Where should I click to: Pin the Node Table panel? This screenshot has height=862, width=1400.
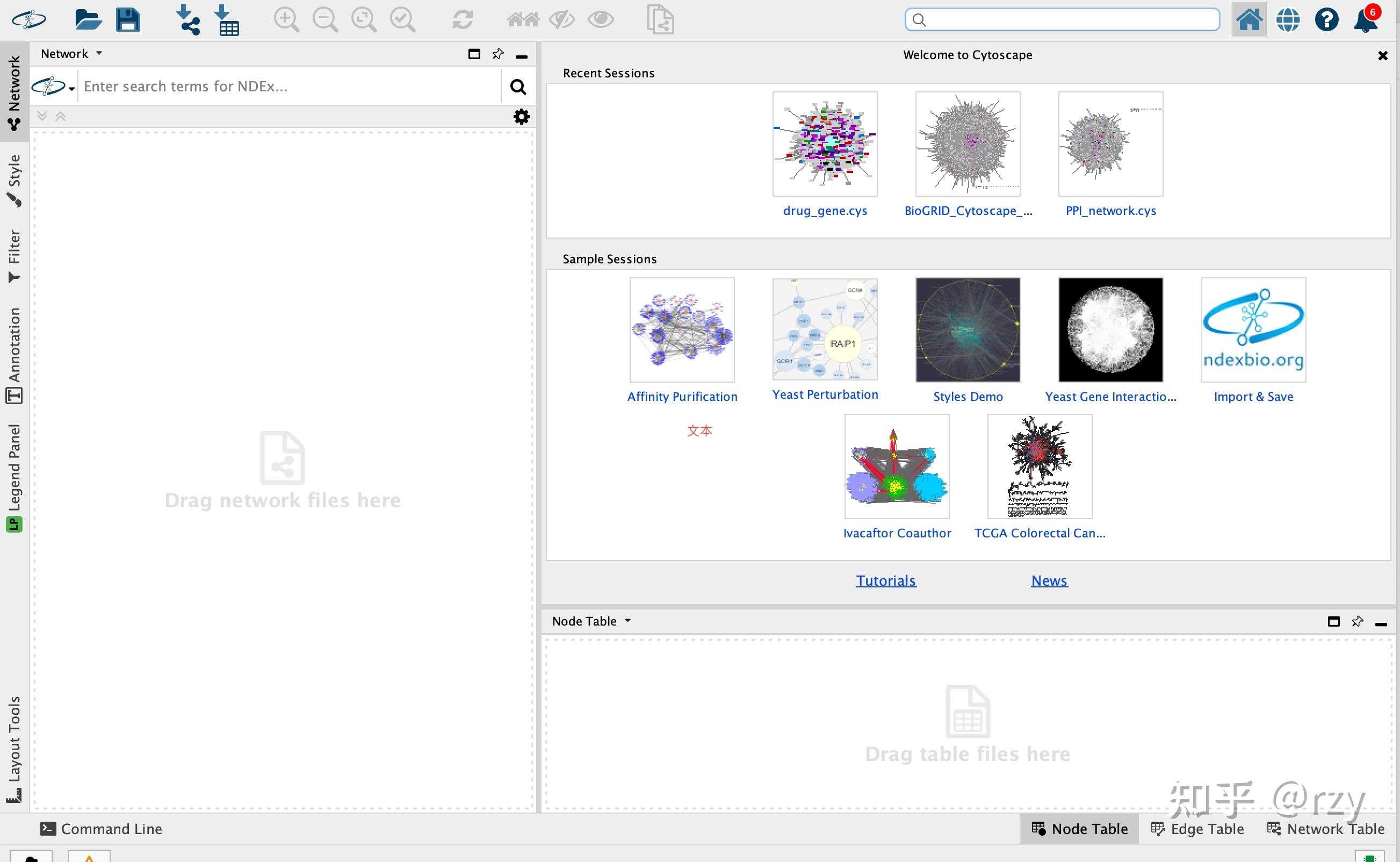pos(1357,621)
